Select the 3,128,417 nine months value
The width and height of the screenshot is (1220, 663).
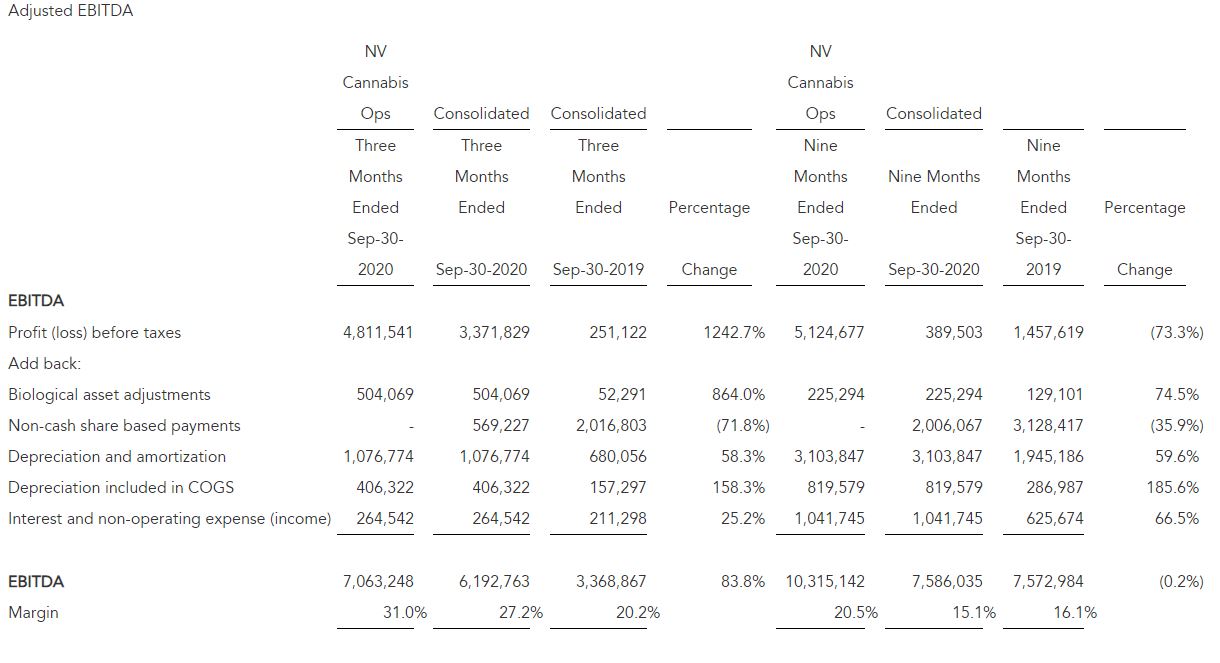(1048, 426)
